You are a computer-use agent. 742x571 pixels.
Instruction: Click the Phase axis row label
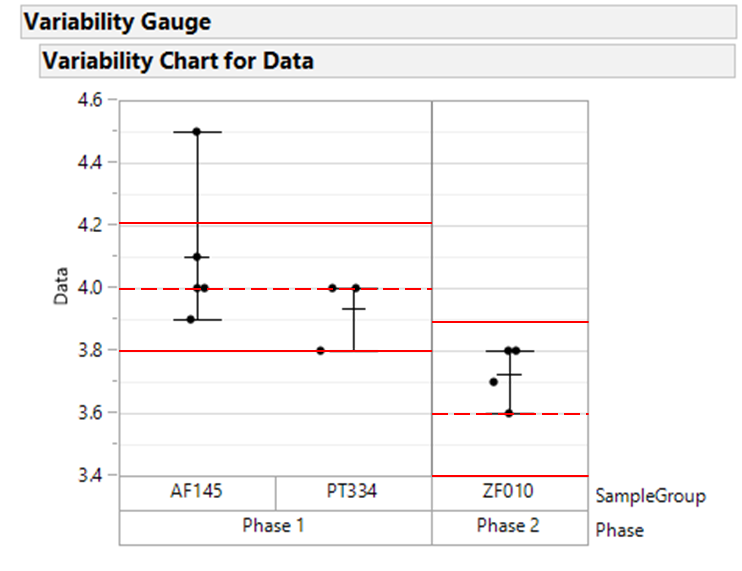pos(620,529)
